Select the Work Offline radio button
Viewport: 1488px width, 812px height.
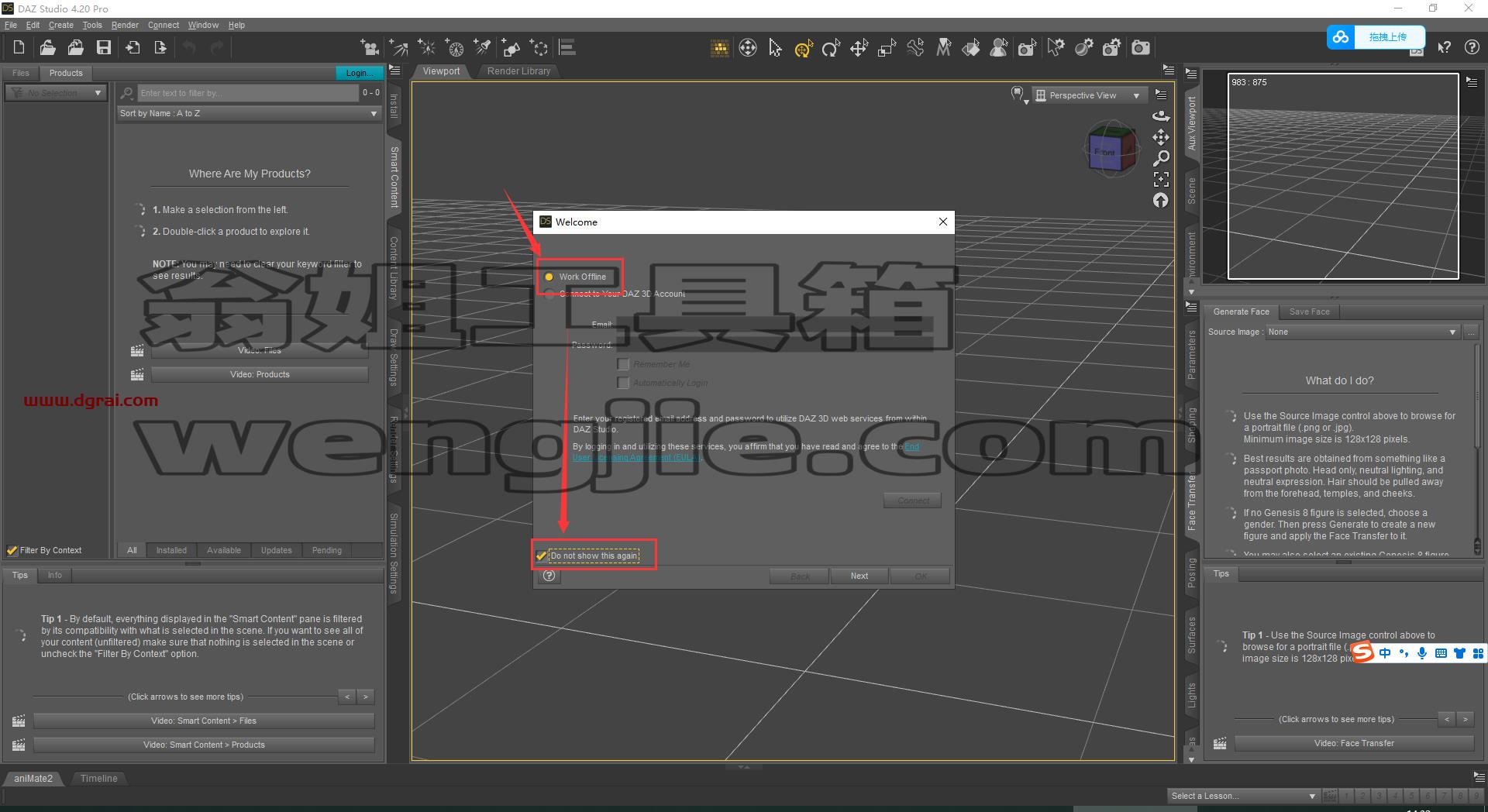(549, 277)
